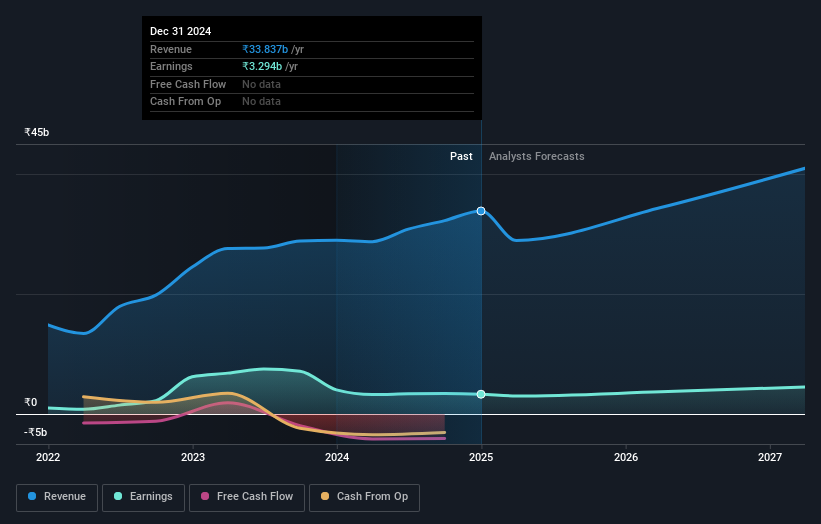Click the Revenue data point at 2025
This screenshot has height=524, width=821.
(x=481, y=211)
